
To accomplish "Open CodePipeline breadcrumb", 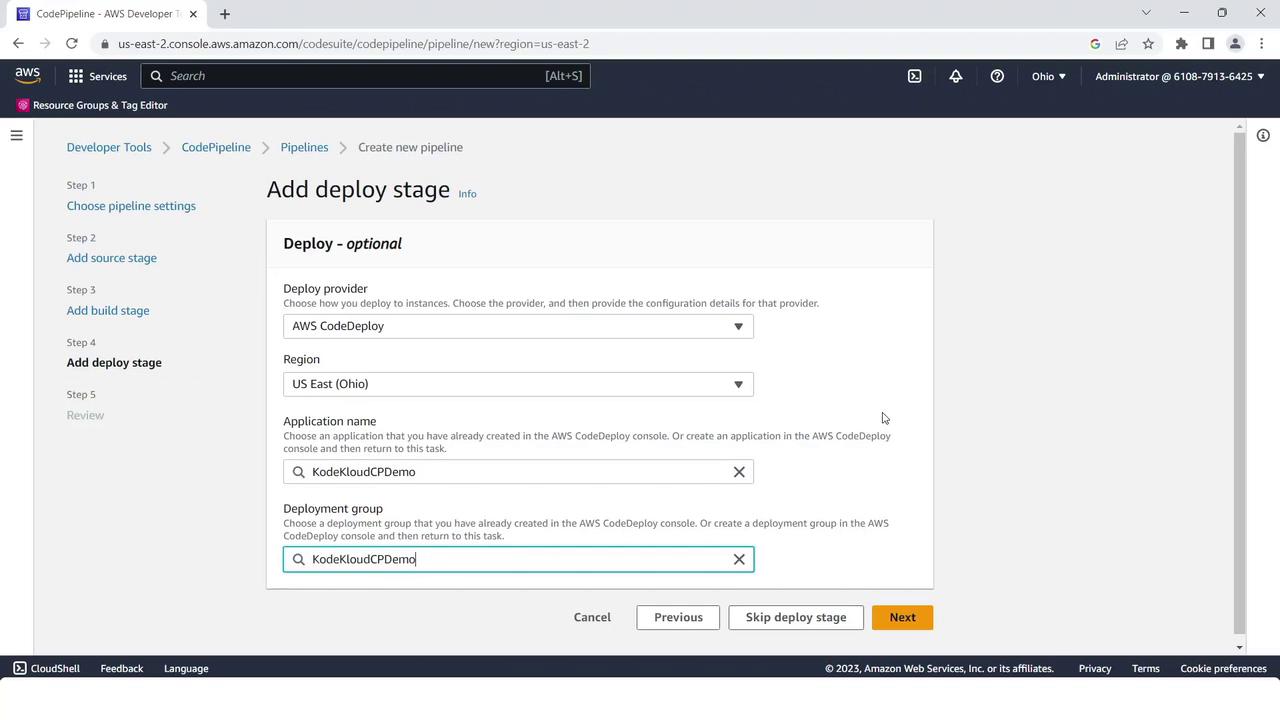I will (216, 147).
